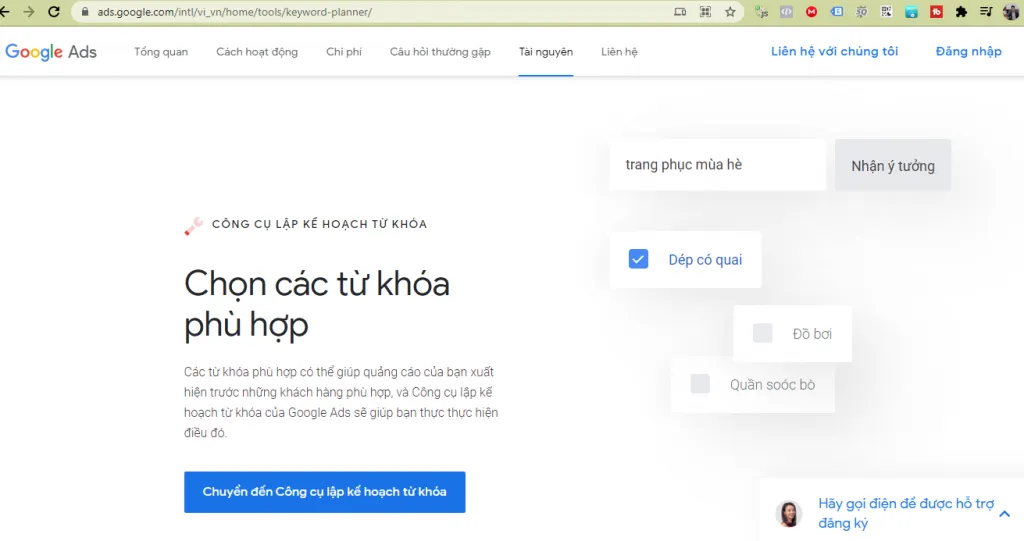The image size is (1024, 541).
Task: Click the trang phục mùa hè field
Action: pyautogui.click(x=718, y=165)
